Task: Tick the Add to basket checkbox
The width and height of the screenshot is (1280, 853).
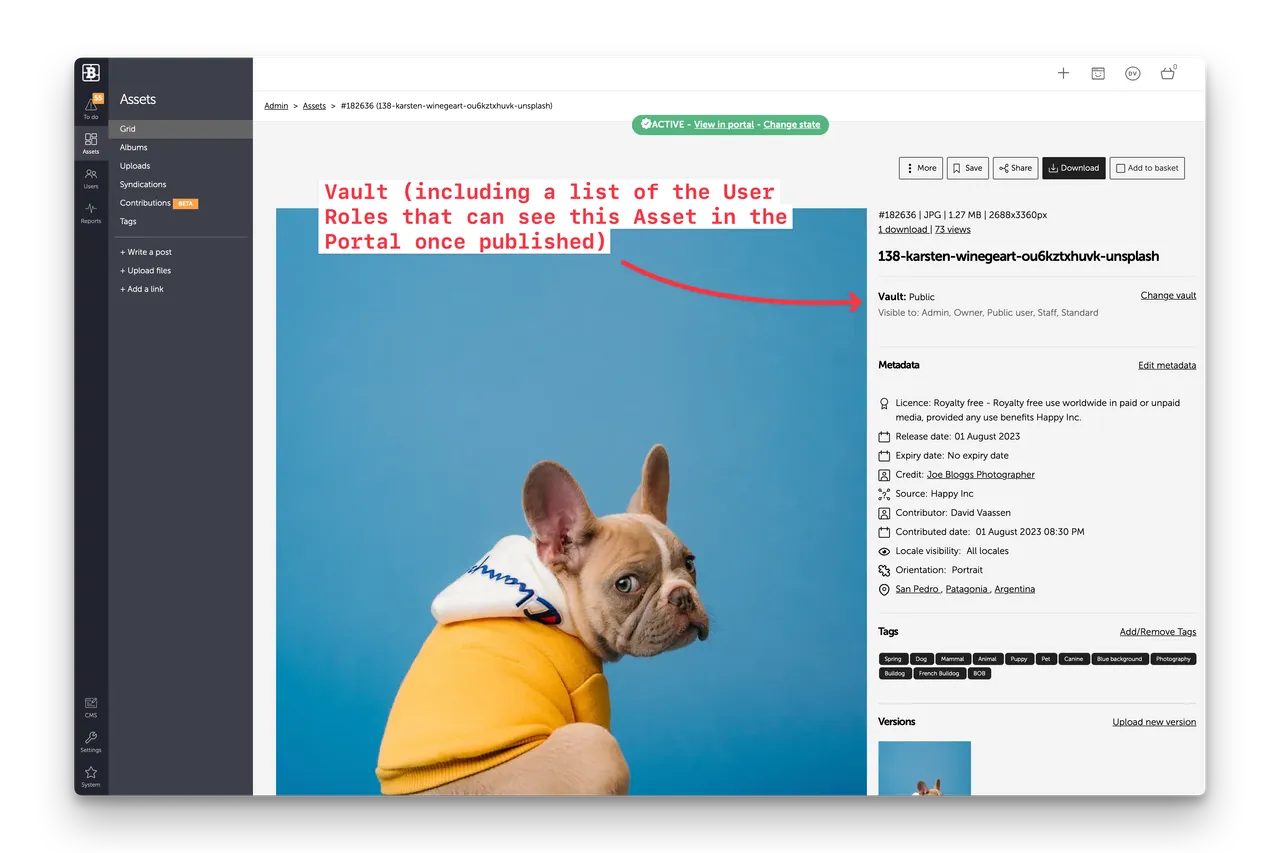Action: (x=1121, y=168)
